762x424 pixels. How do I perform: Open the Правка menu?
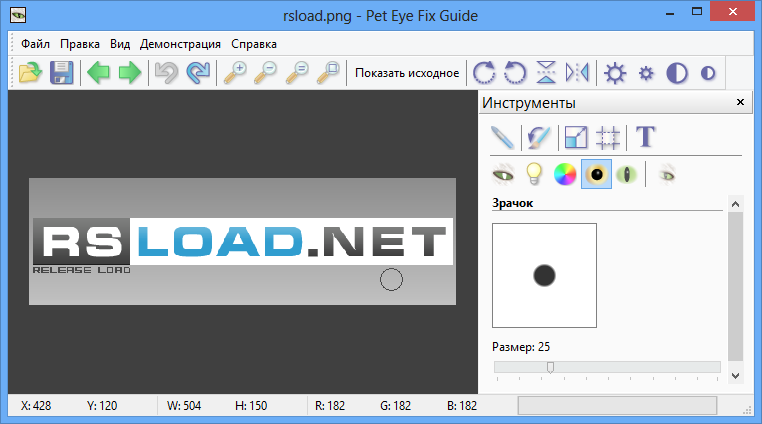[80, 44]
